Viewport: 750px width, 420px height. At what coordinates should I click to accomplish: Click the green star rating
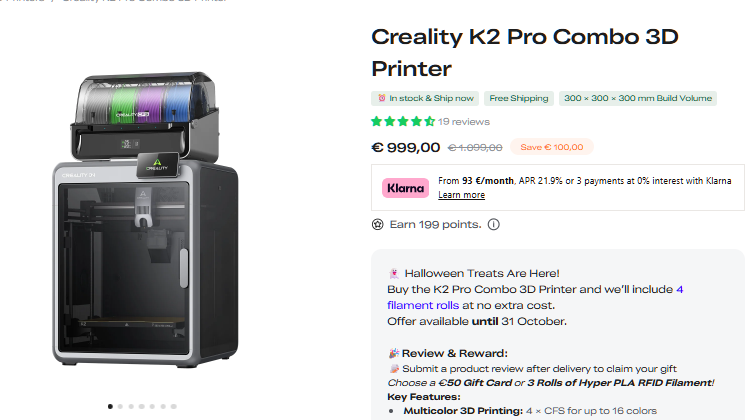(402, 122)
